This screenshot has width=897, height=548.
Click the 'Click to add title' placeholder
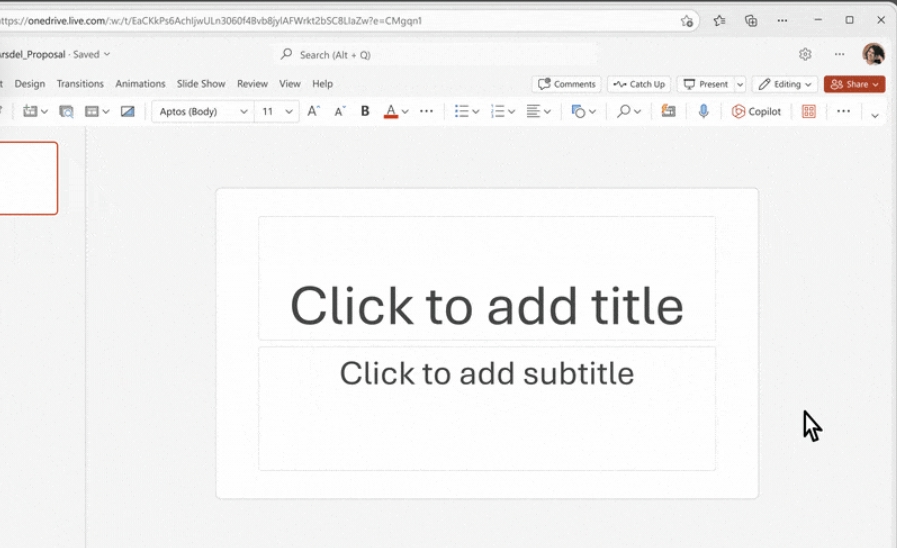click(x=486, y=305)
